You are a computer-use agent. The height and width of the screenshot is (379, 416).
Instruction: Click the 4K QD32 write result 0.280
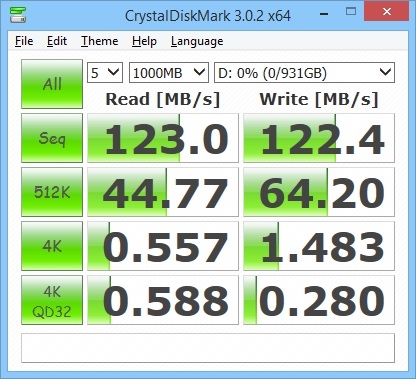(x=319, y=300)
